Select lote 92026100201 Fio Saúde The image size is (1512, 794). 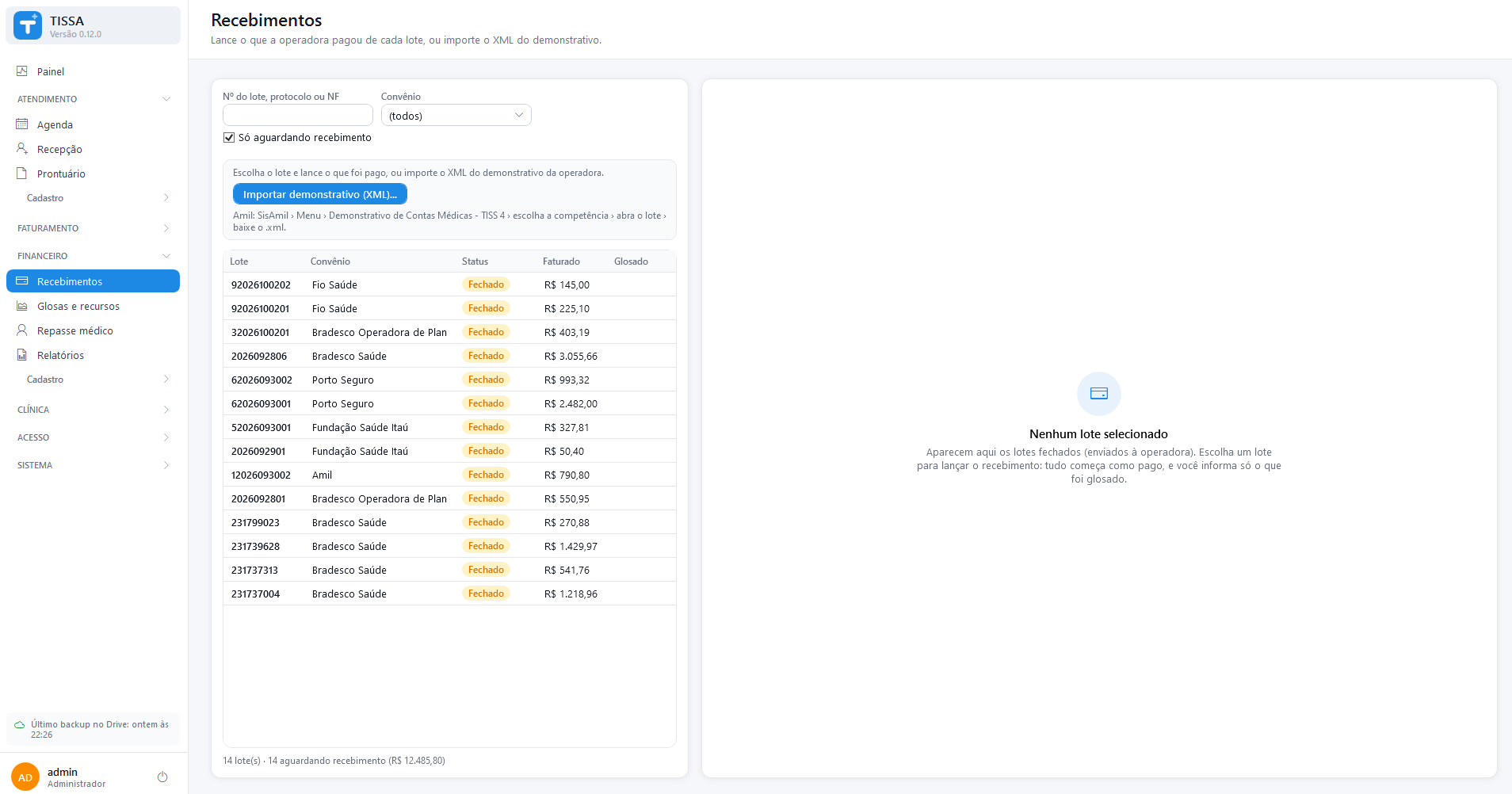click(x=449, y=308)
